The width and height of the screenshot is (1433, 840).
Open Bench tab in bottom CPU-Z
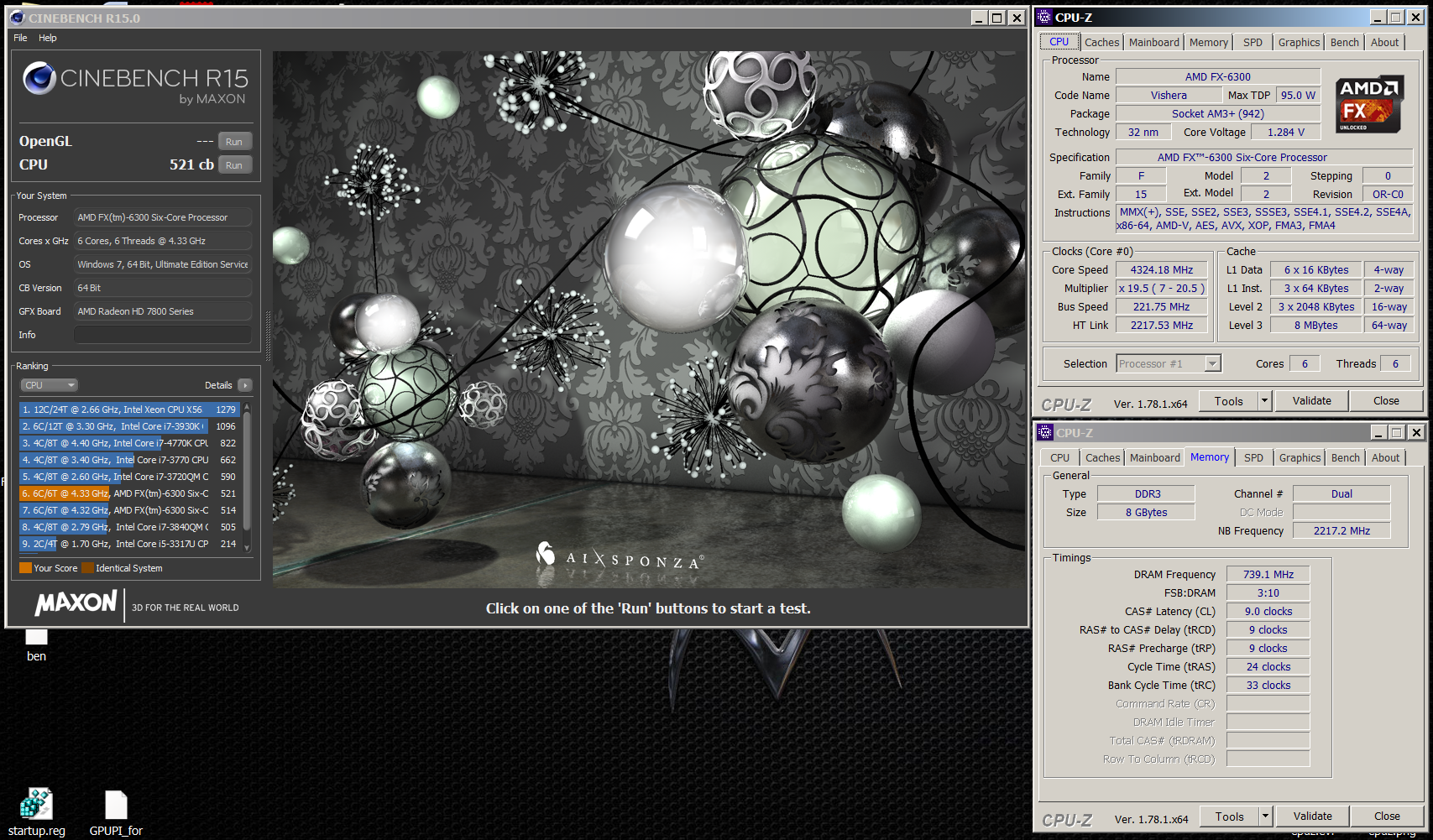point(1345,457)
